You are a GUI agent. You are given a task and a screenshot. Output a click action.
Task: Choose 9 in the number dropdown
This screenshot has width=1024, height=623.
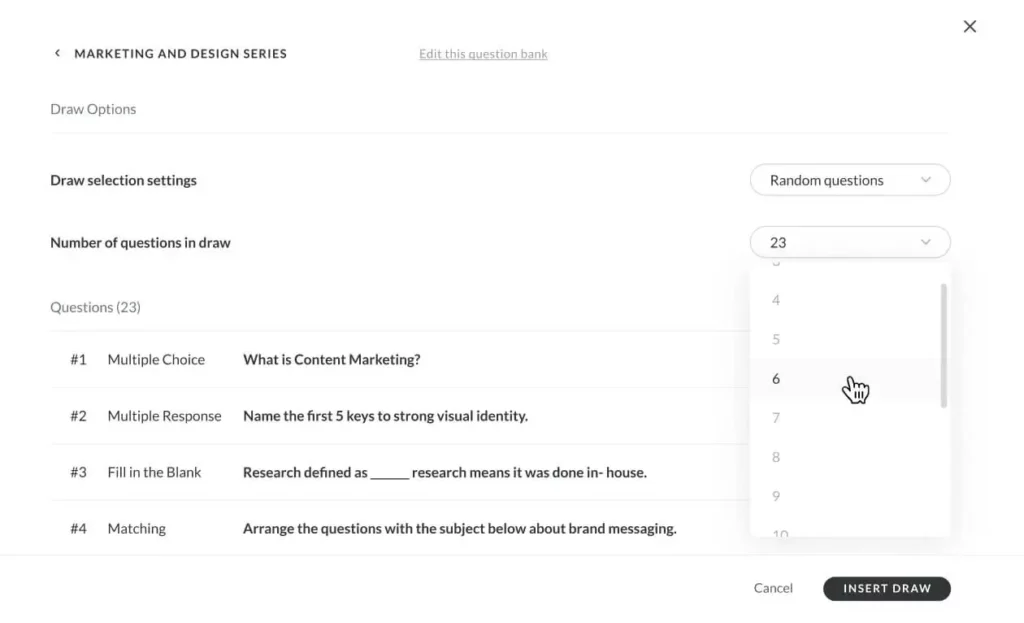[776, 496]
